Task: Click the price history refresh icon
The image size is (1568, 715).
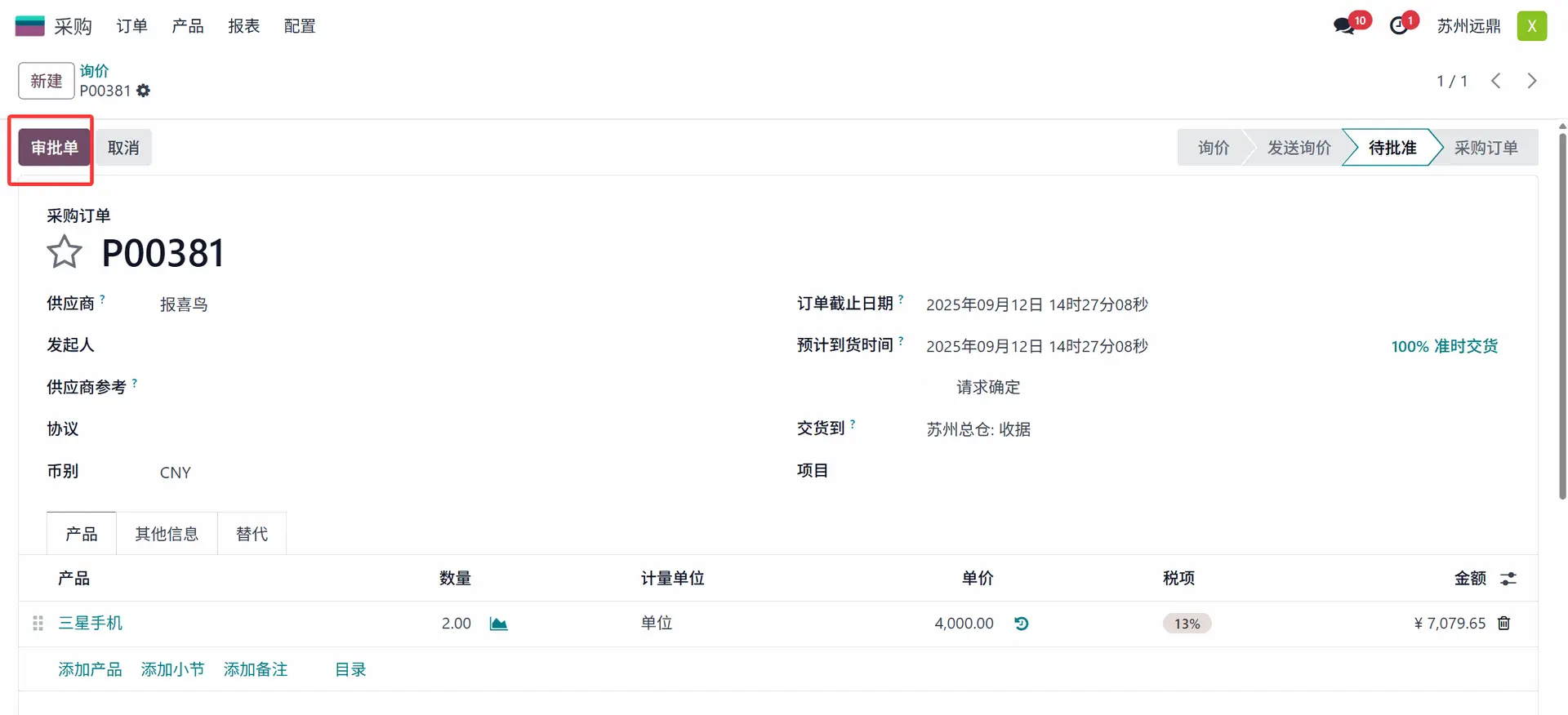Action: tap(1021, 624)
